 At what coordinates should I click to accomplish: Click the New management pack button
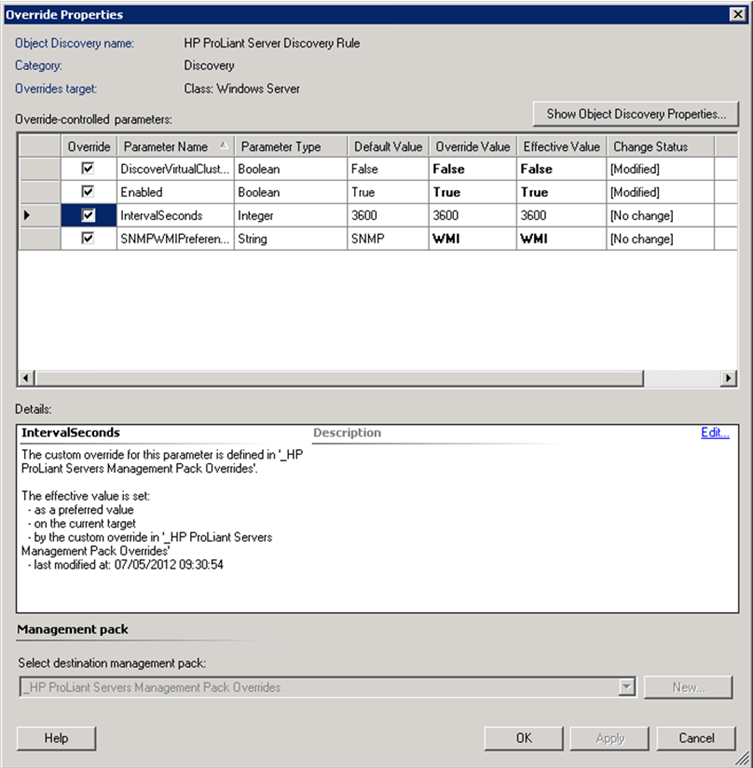coord(688,687)
